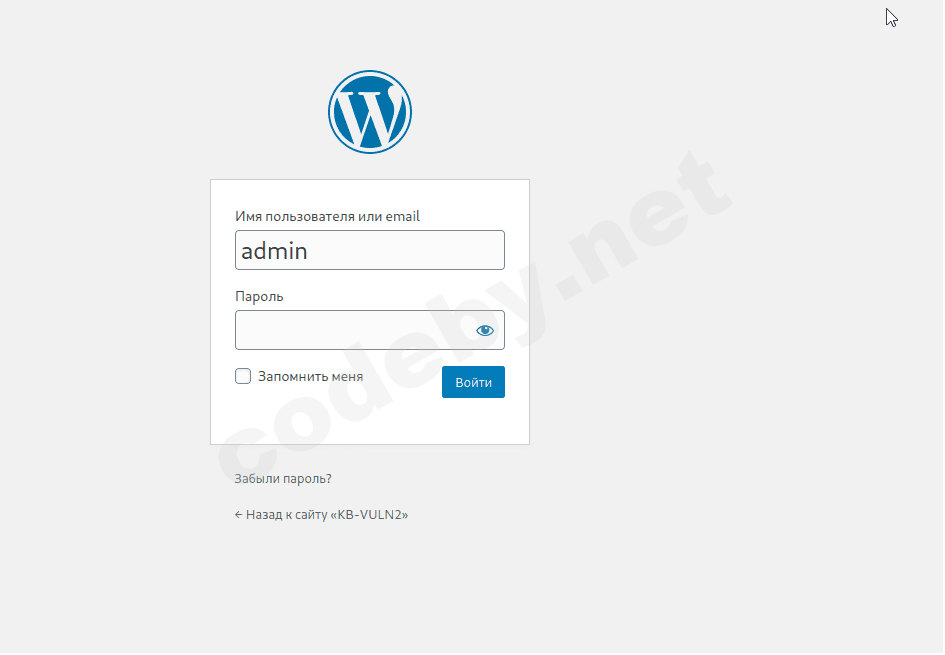Show password using the eye icon
Image resolution: width=945 pixels, height=655 pixels.
click(x=485, y=330)
